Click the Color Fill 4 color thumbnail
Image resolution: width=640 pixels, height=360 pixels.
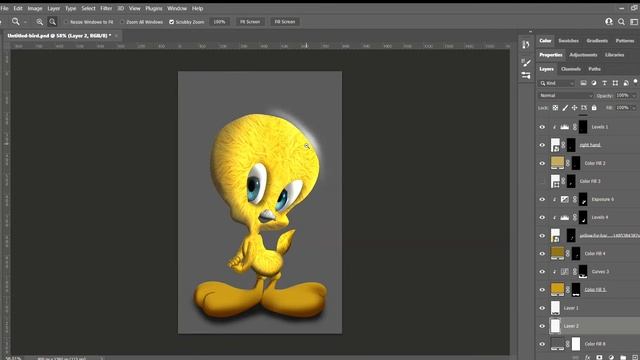[x=557, y=253]
